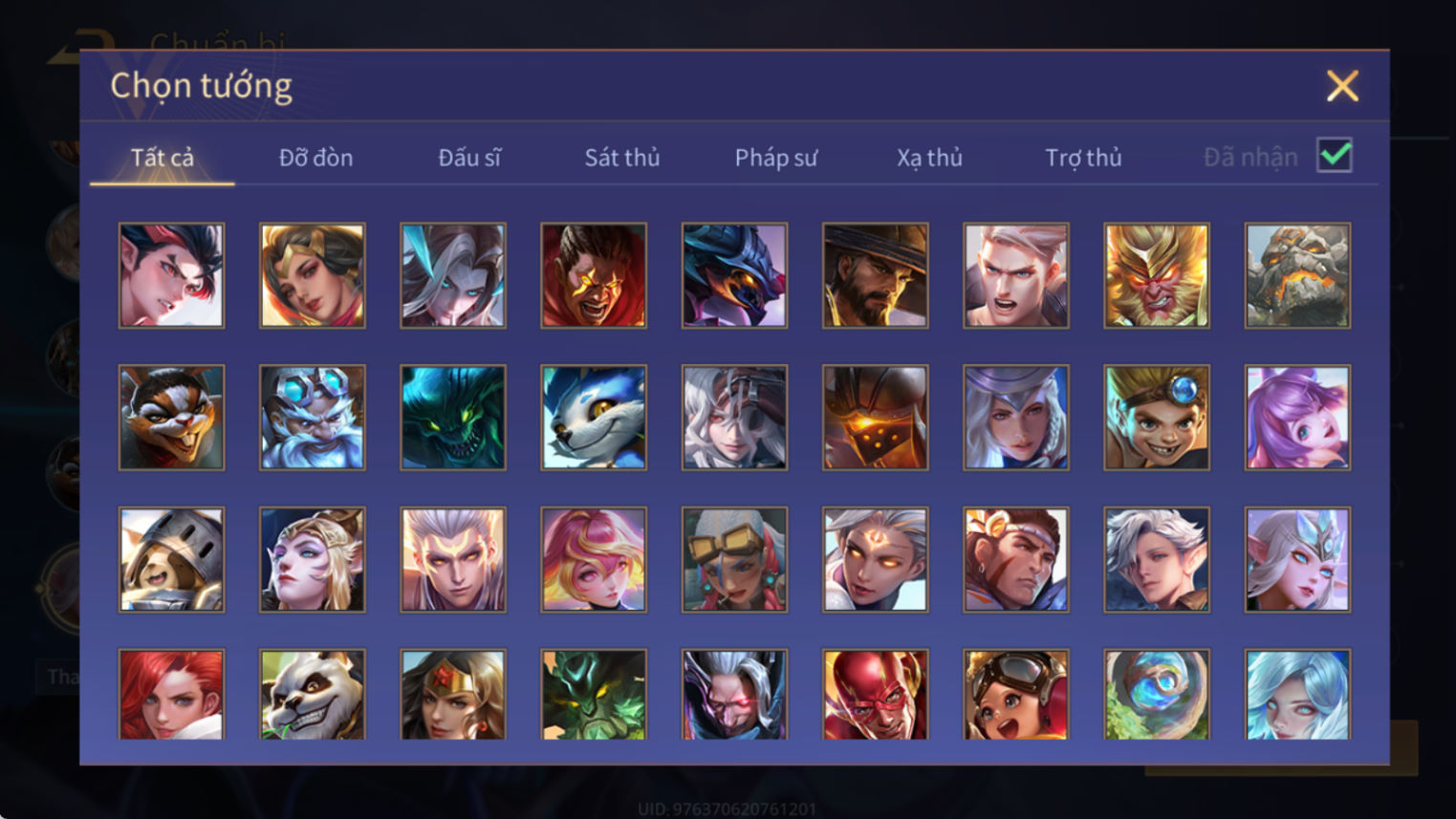Select the blue water orb hero portrait
1456x819 pixels.
1157,694
